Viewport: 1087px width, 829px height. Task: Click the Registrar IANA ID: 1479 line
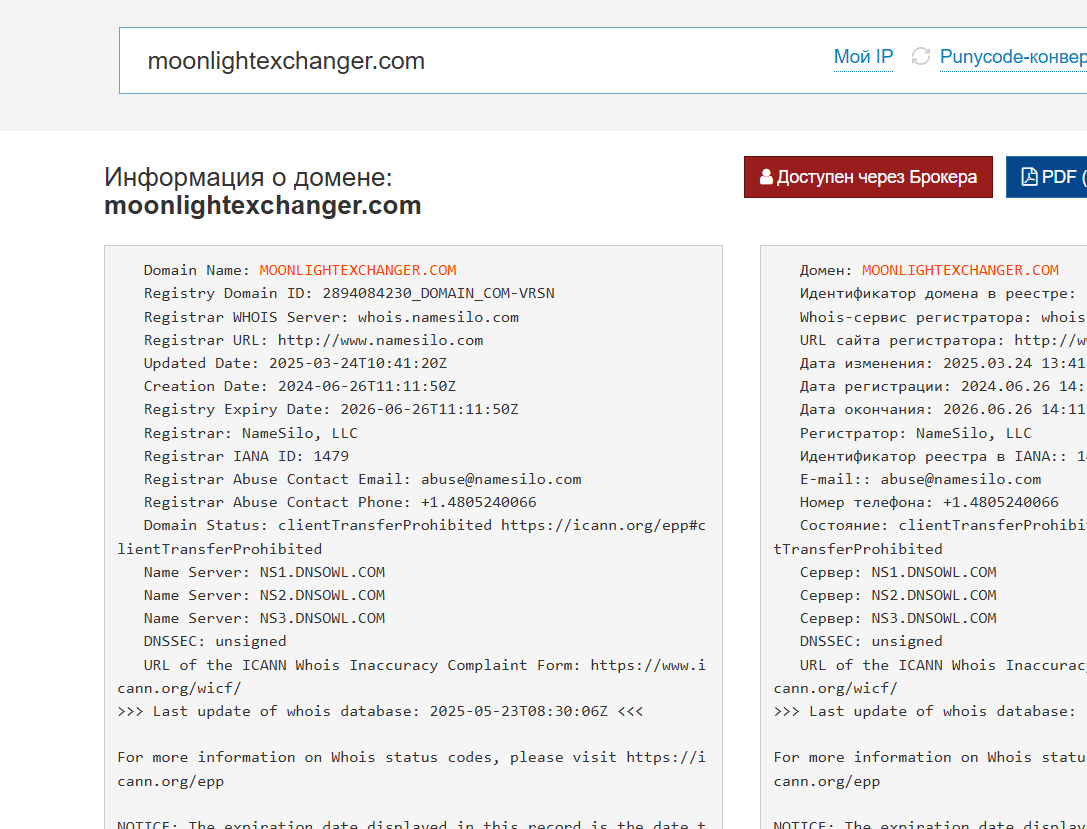click(246, 456)
